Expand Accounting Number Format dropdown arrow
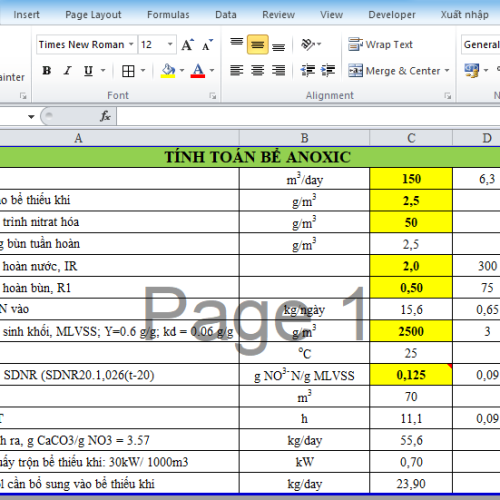The image size is (500, 500). tap(486, 71)
